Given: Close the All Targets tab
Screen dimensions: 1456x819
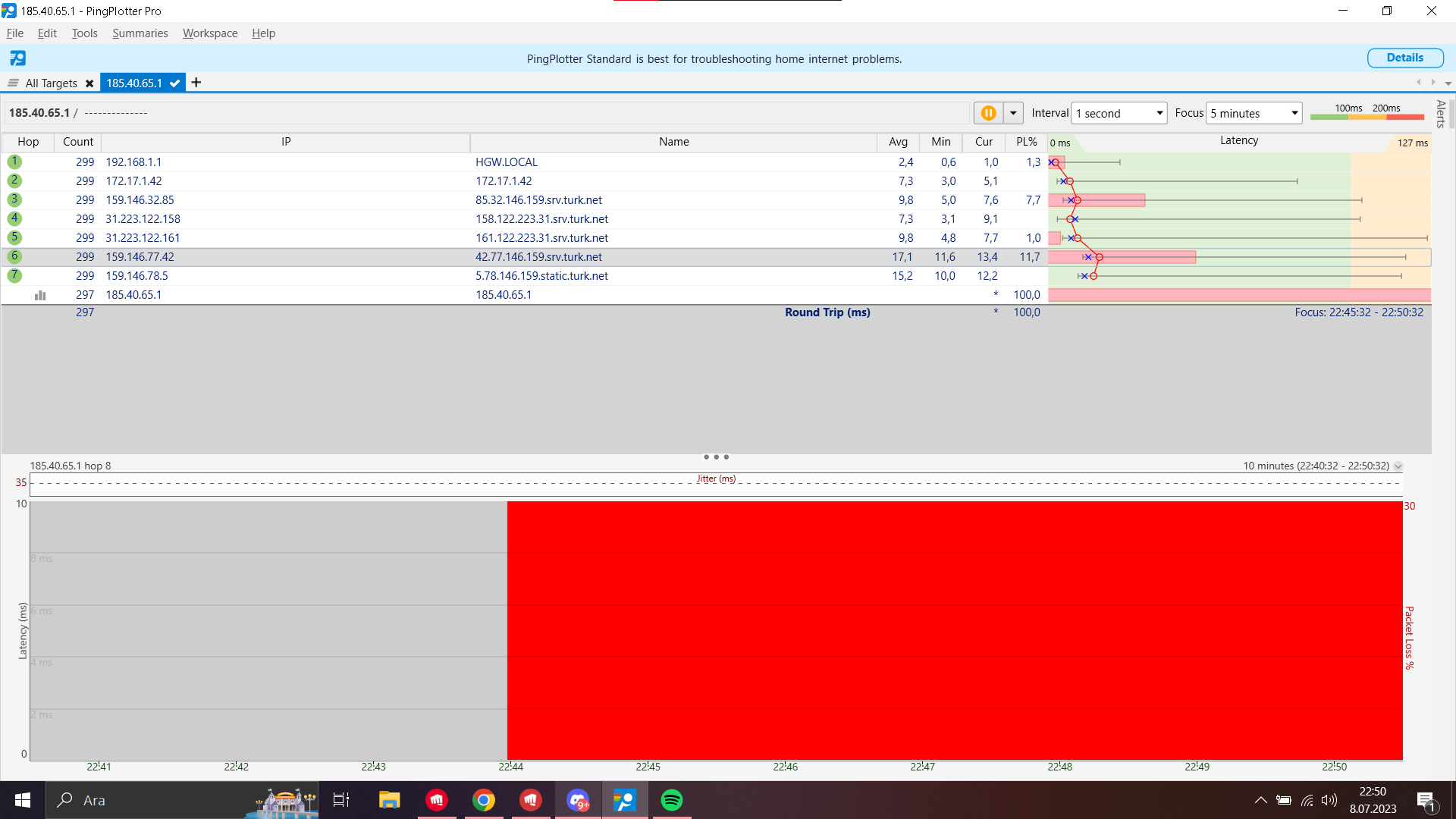Looking at the screenshot, I should 89,83.
